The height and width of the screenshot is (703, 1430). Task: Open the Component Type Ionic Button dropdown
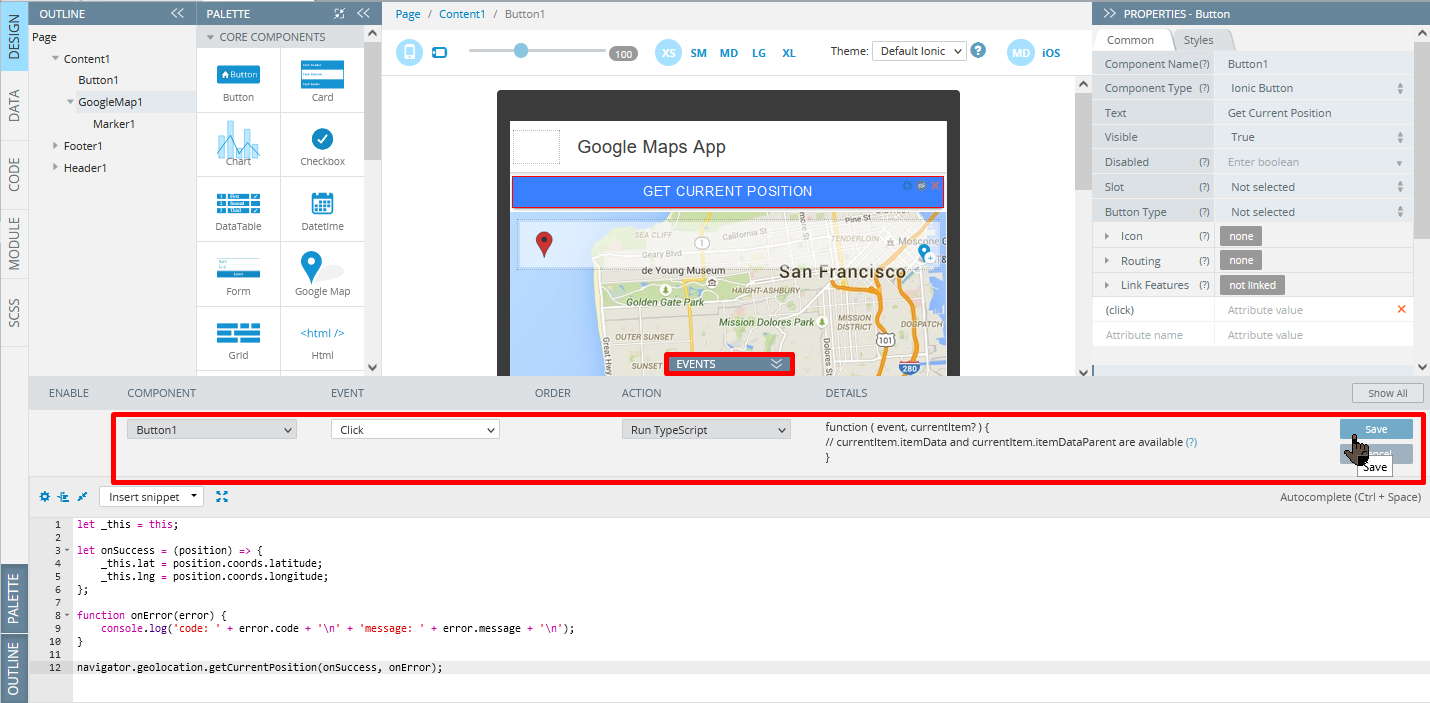[1314, 88]
